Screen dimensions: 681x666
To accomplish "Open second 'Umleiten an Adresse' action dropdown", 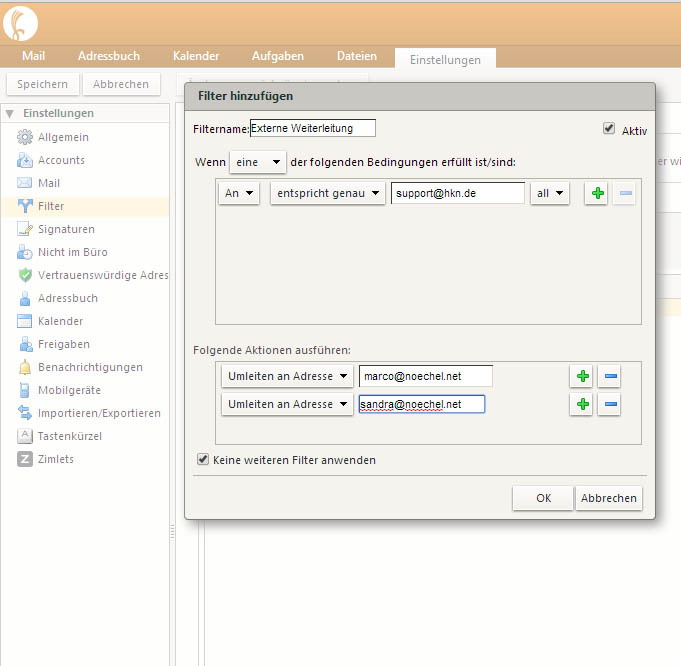I will pyautogui.click(x=288, y=404).
